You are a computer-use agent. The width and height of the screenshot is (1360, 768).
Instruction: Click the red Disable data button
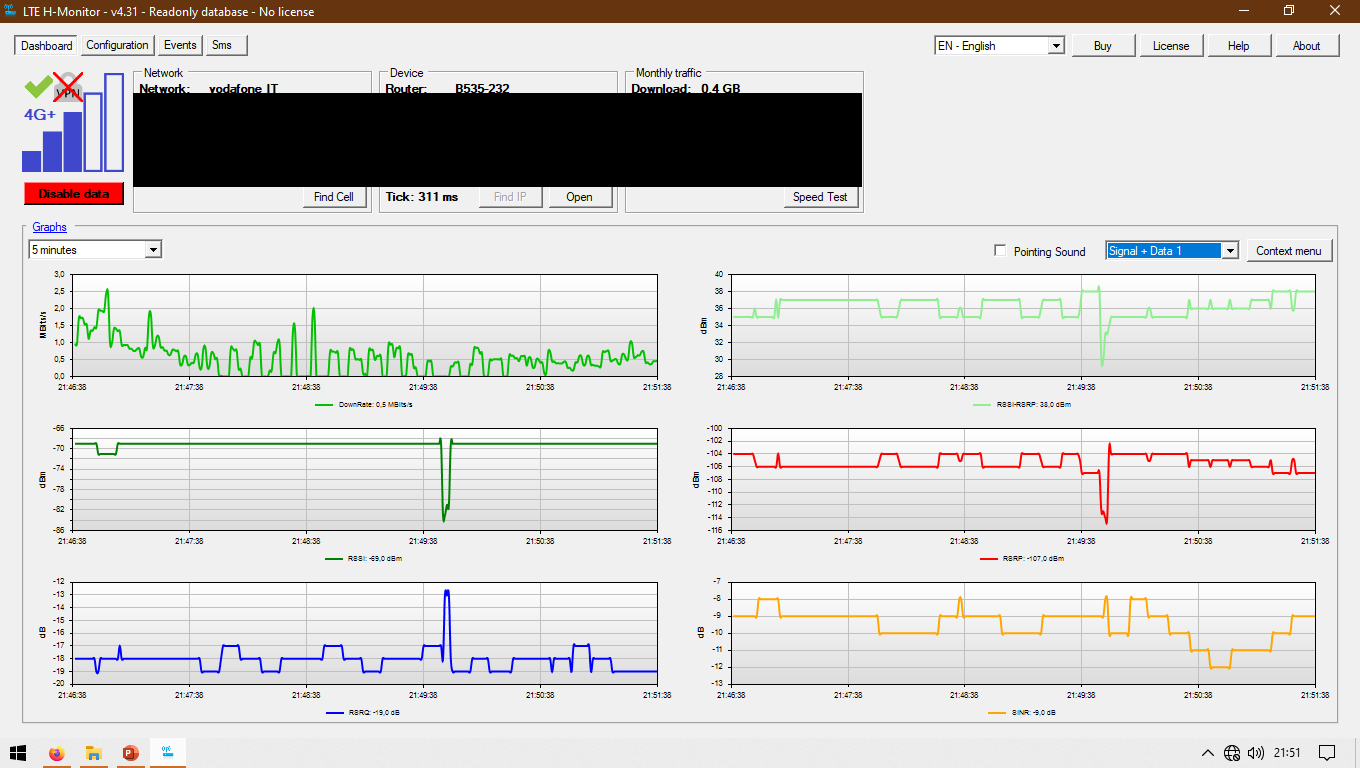pyautogui.click(x=74, y=194)
